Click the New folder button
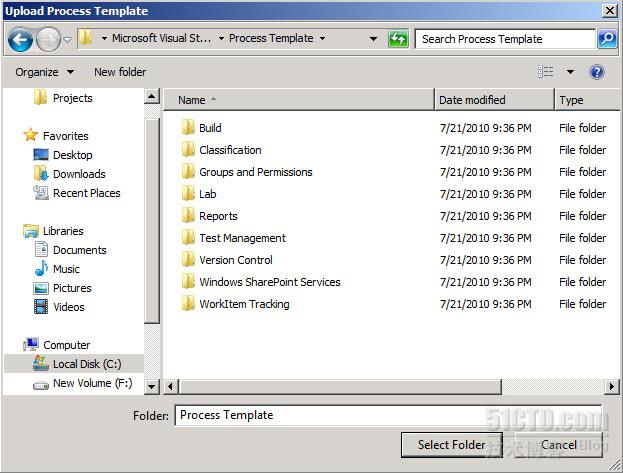Viewport: 623px width, 473px height. click(120, 72)
